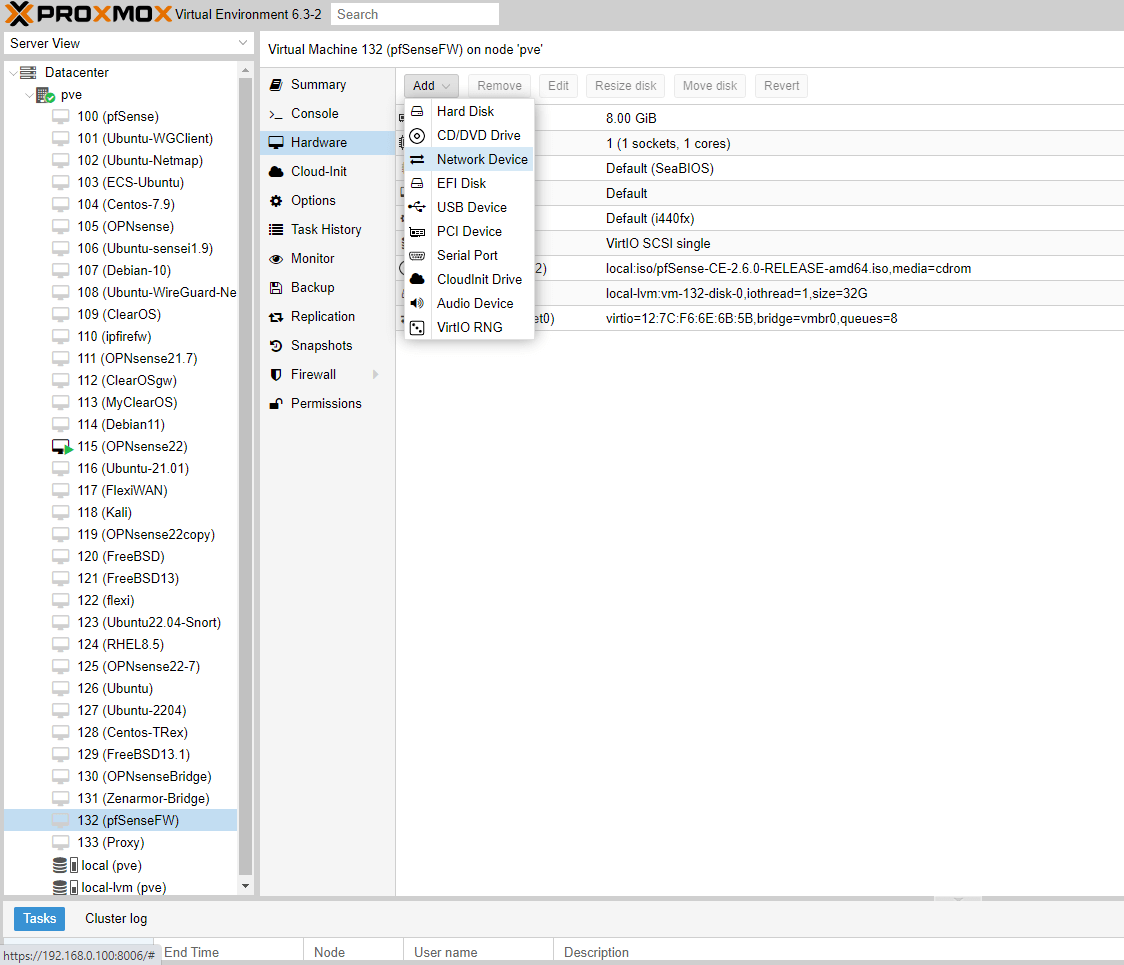Image resolution: width=1124 pixels, height=965 pixels.
Task: Click the Backup floppy icon
Action: (x=276, y=287)
